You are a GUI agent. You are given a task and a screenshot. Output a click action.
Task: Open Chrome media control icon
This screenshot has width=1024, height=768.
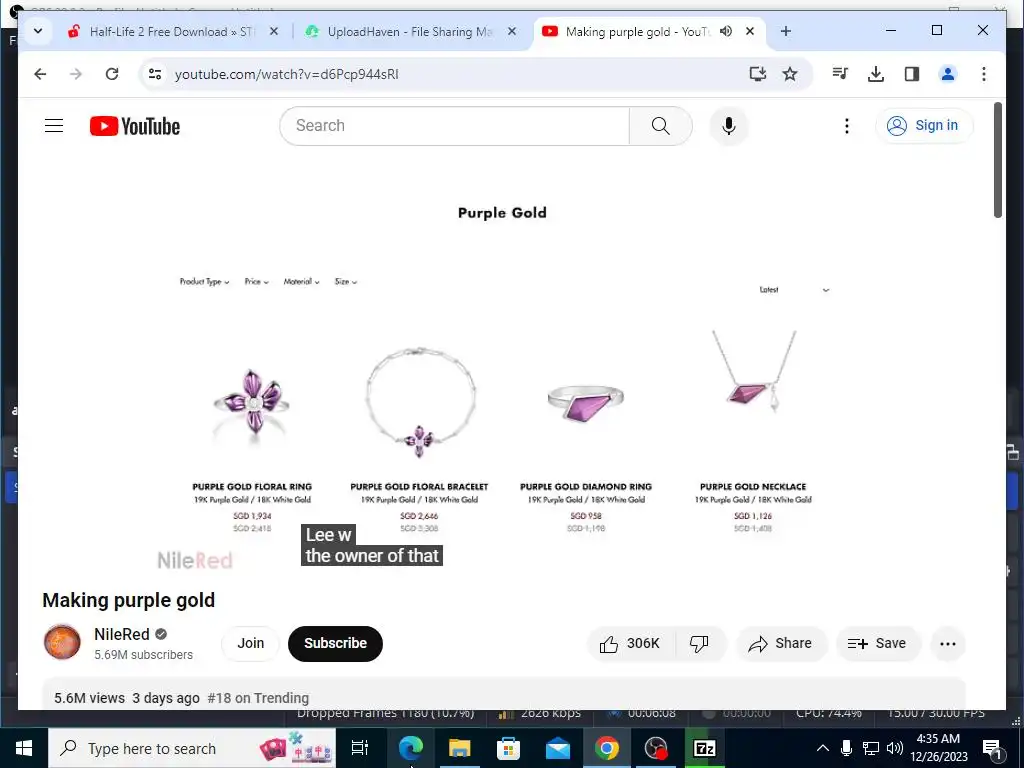pyautogui.click(x=840, y=74)
